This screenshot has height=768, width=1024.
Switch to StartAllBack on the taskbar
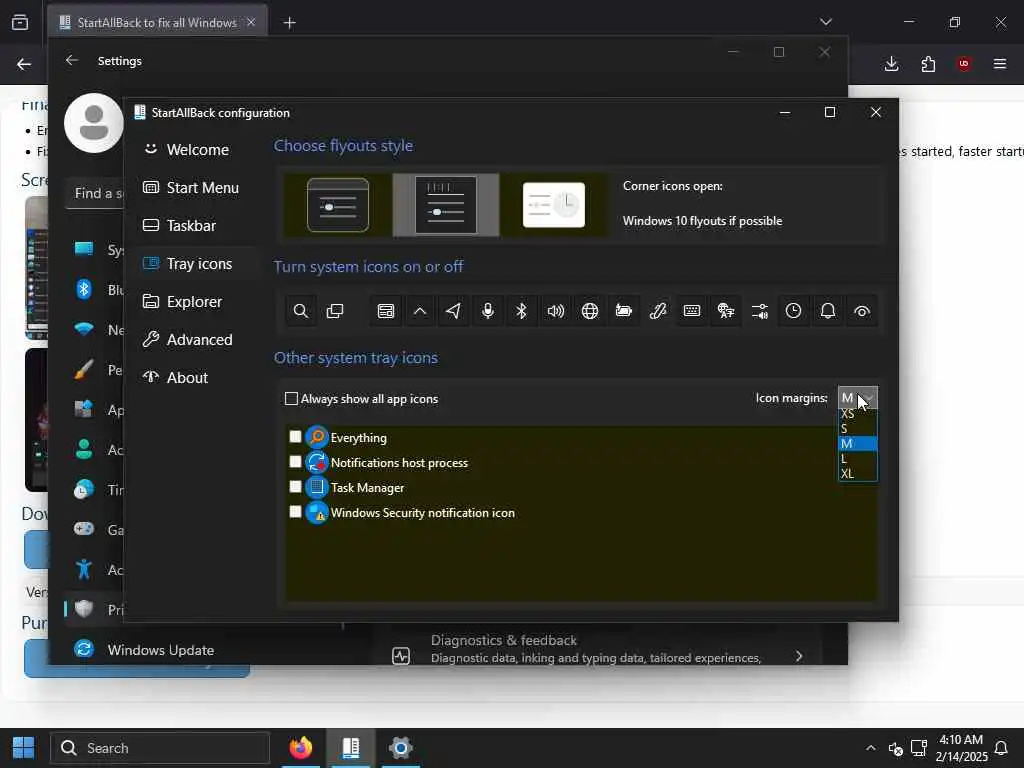351,748
